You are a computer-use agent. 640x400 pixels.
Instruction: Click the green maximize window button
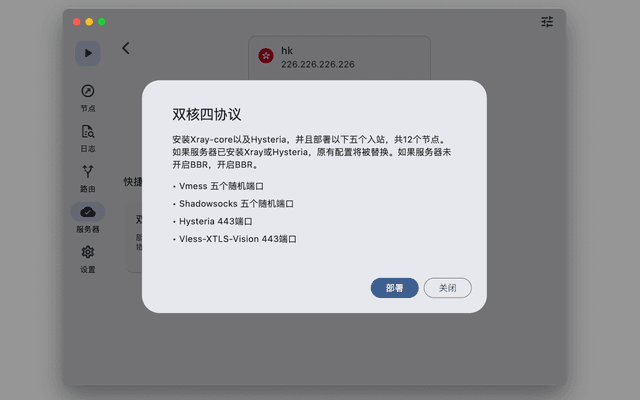click(102, 22)
